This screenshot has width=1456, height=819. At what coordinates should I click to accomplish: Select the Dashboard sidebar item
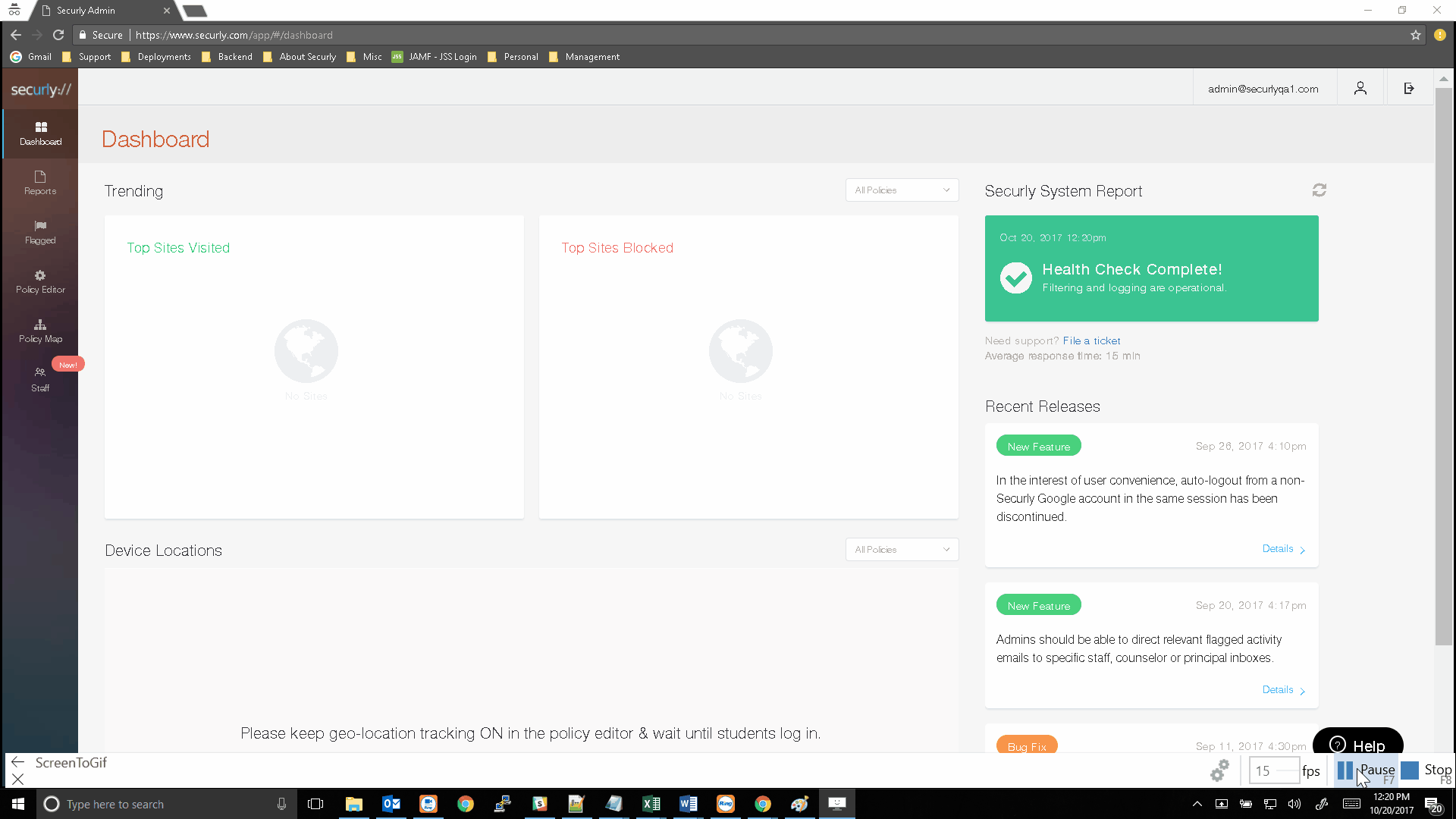pyautogui.click(x=40, y=133)
